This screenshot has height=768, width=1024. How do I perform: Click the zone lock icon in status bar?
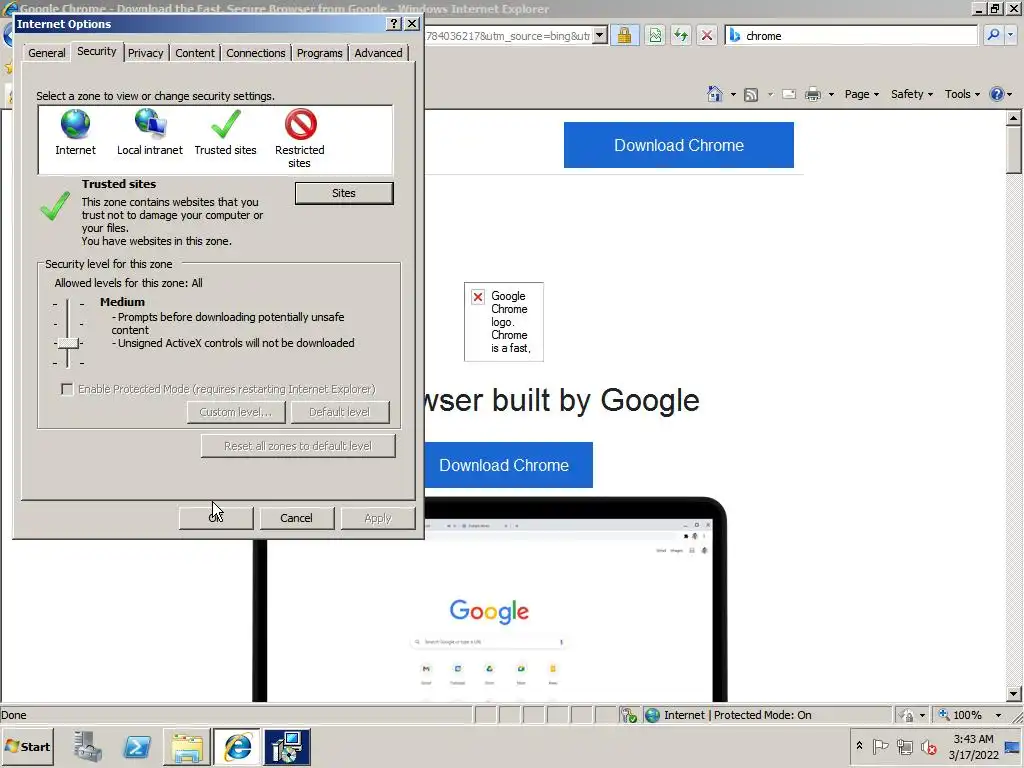[x=907, y=715]
